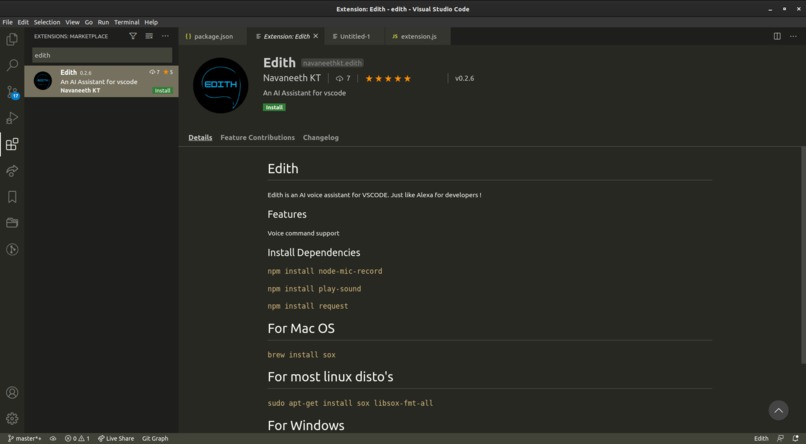Open the Manage gear icon

click(x=12, y=418)
